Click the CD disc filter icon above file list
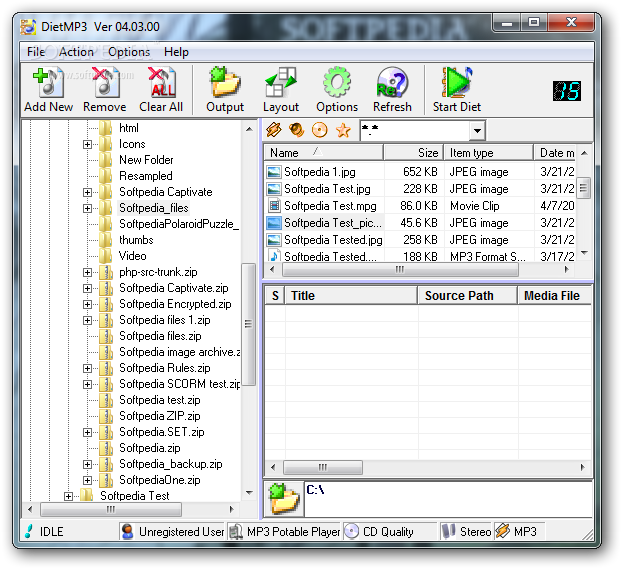The image size is (622, 569). click(319, 130)
